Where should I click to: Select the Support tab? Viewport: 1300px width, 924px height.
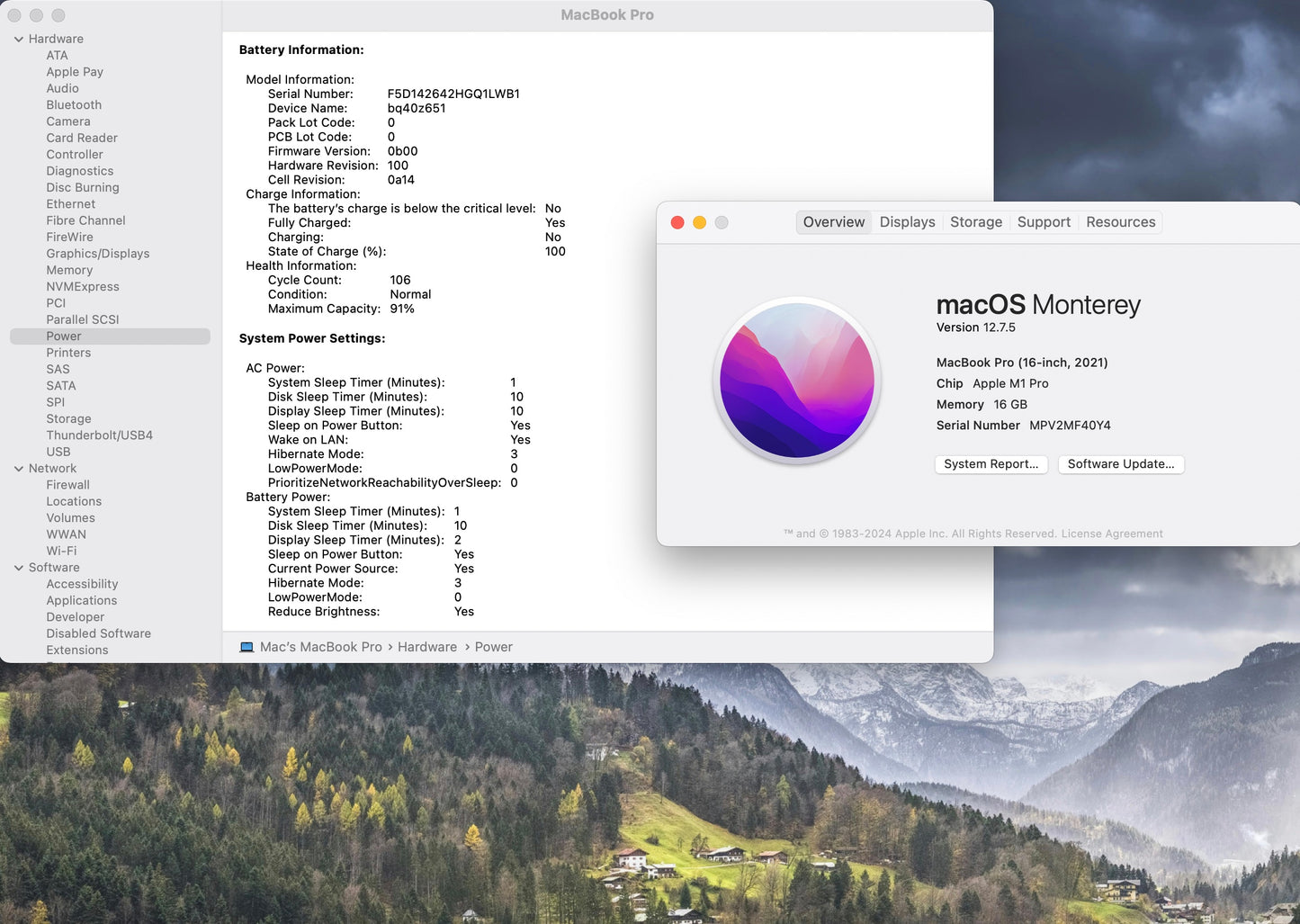click(1044, 222)
